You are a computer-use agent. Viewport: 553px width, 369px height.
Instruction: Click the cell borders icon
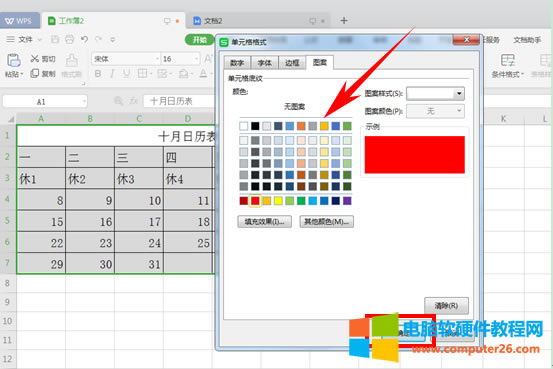point(142,74)
